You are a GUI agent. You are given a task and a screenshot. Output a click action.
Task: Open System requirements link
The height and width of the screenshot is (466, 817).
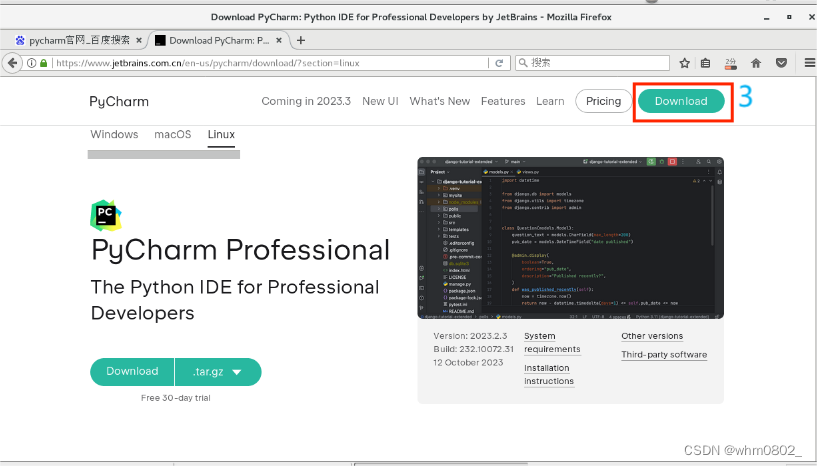pos(552,342)
